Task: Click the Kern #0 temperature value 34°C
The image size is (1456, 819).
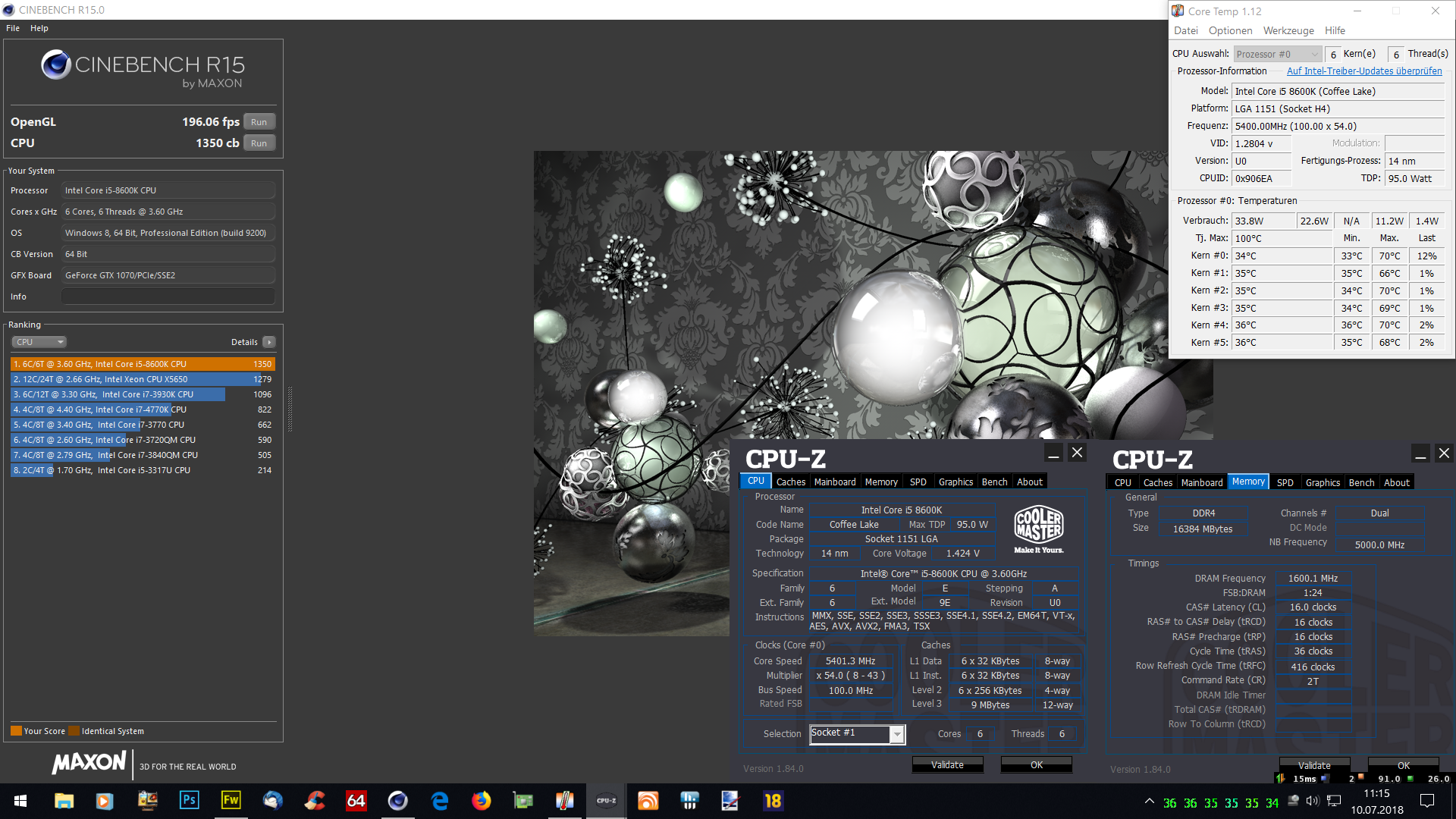Action: point(1282,256)
